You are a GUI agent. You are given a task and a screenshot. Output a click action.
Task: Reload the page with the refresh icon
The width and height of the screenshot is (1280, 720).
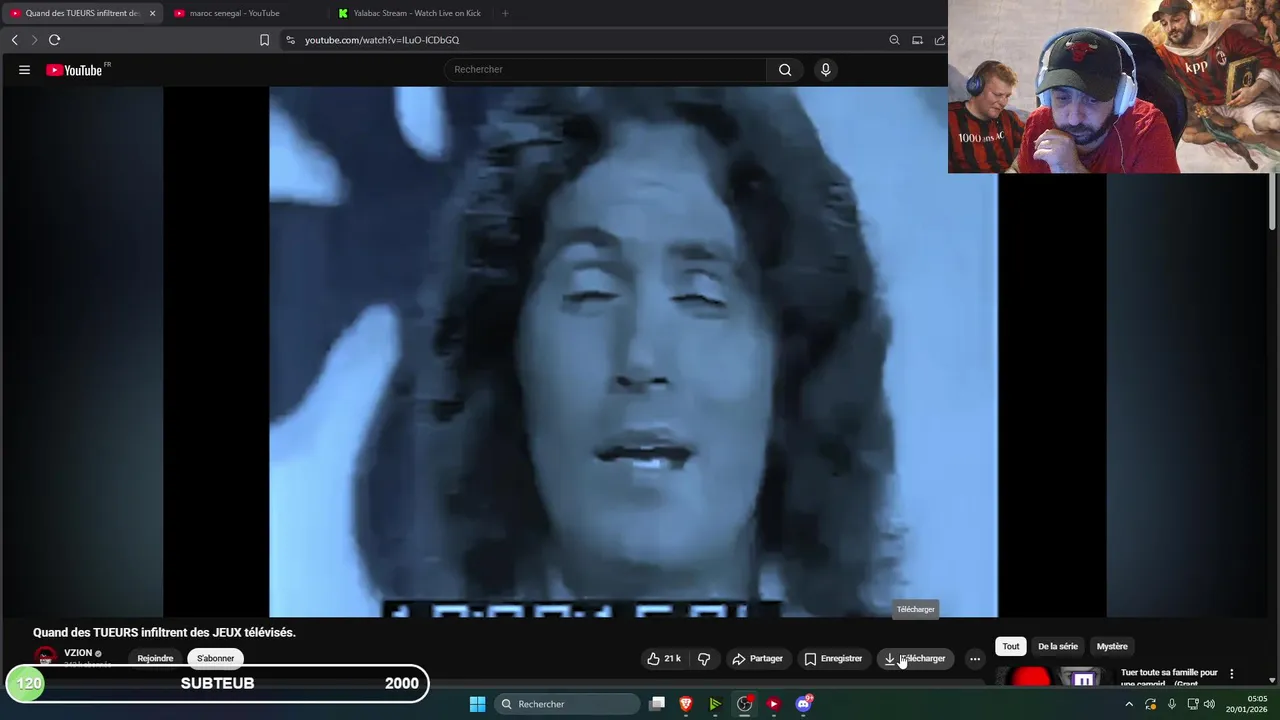point(54,40)
